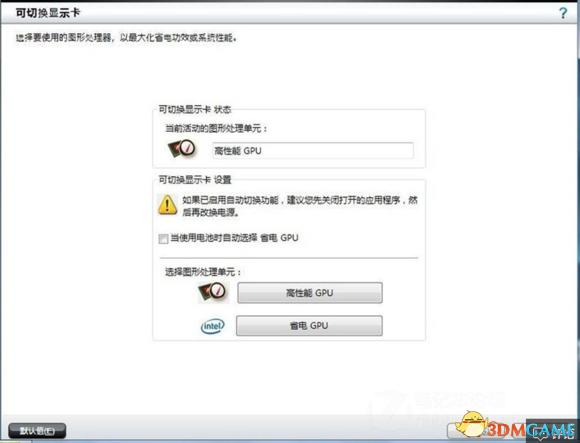Click the Intel logo icon
The width and height of the screenshot is (580, 443).
[212, 326]
